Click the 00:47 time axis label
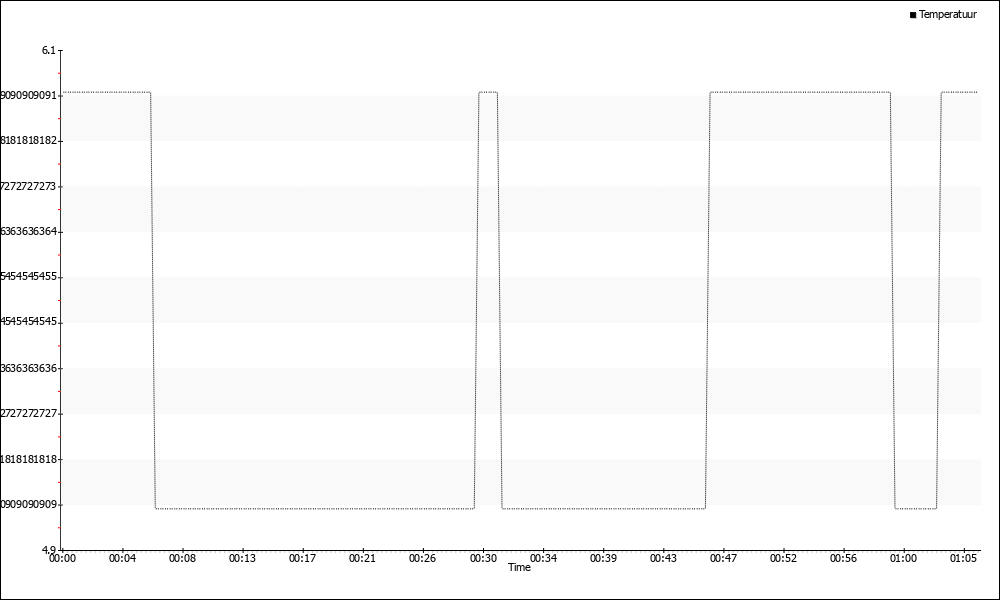The height and width of the screenshot is (600, 1000). click(723, 559)
